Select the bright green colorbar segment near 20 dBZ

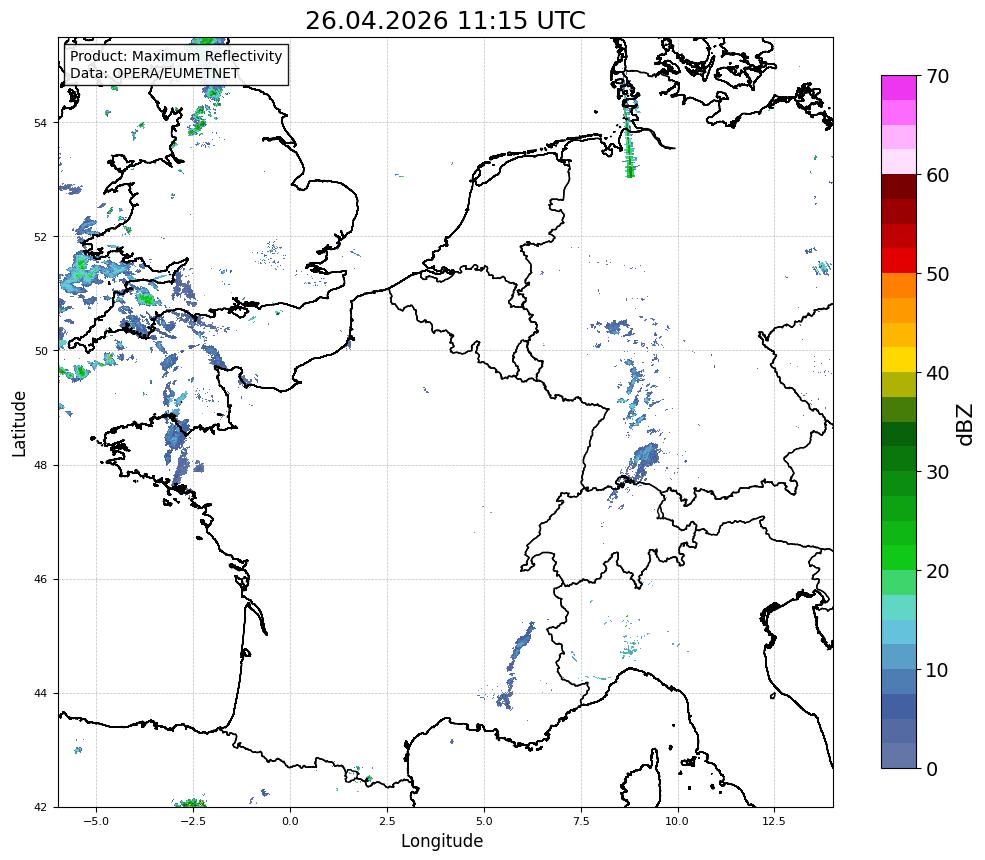point(898,557)
